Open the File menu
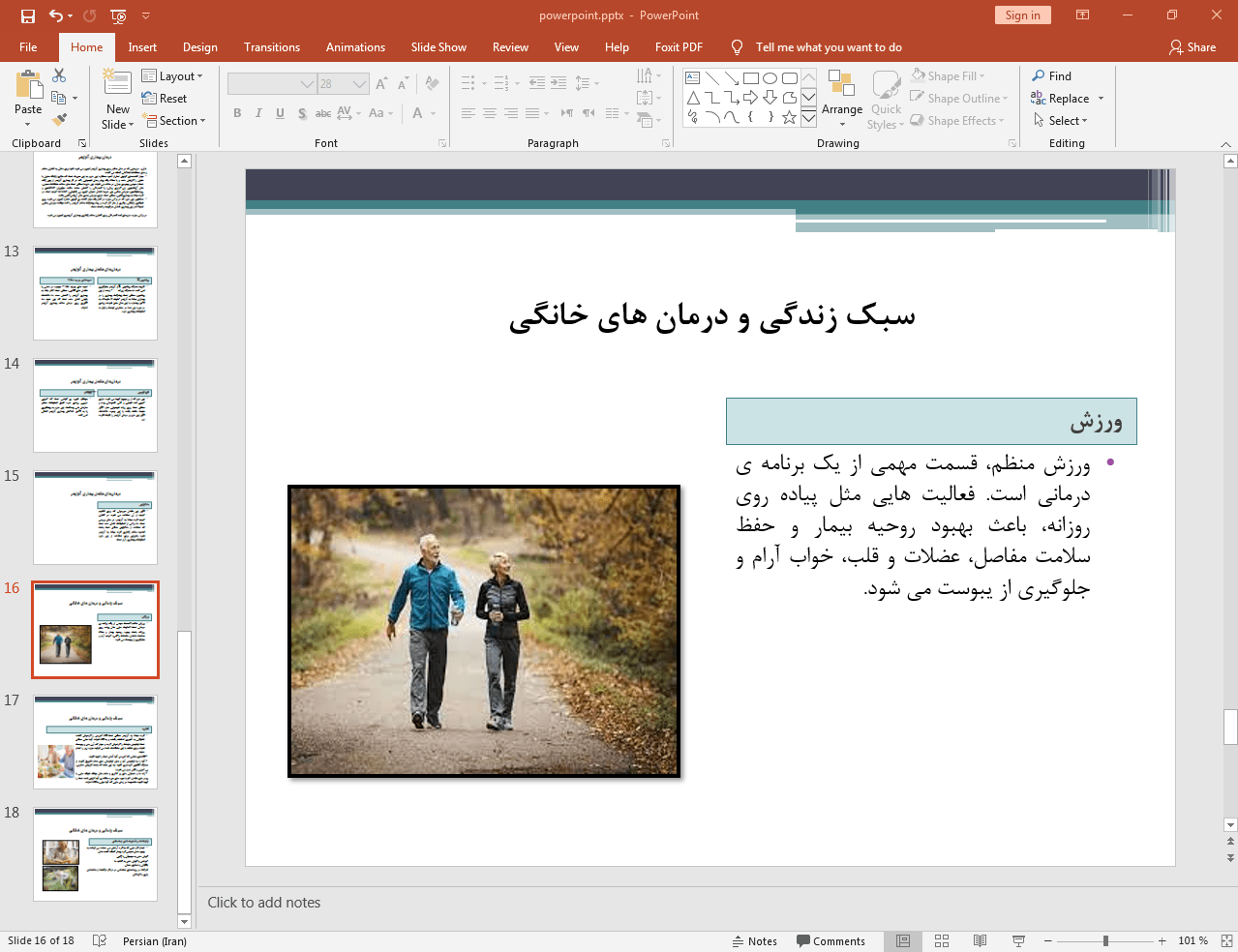The width and height of the screenshot is (1238, 952). 28,46
